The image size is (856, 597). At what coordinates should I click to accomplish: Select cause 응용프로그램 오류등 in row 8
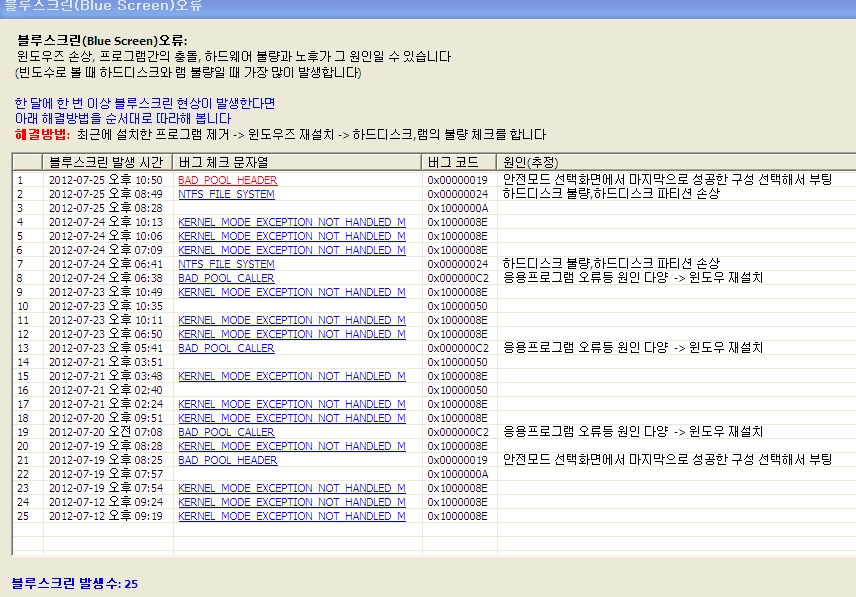[x=633, y=277]
